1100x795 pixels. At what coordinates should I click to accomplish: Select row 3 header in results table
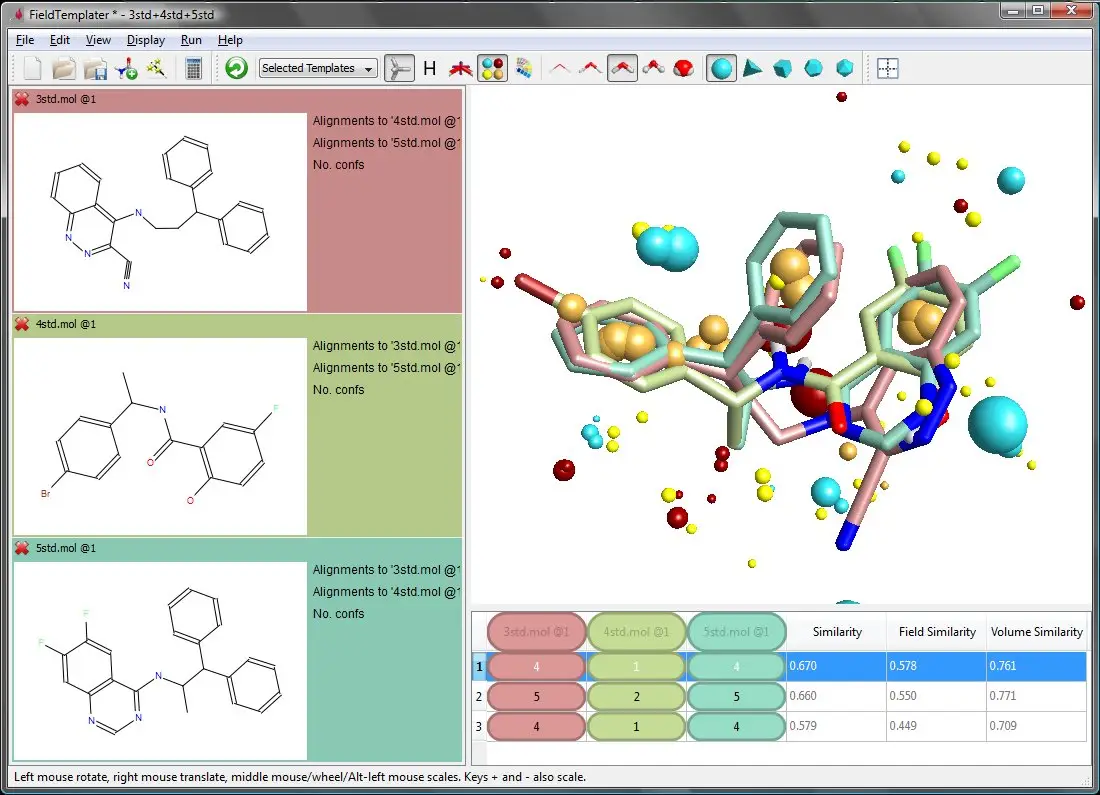(x=479, y=727)
